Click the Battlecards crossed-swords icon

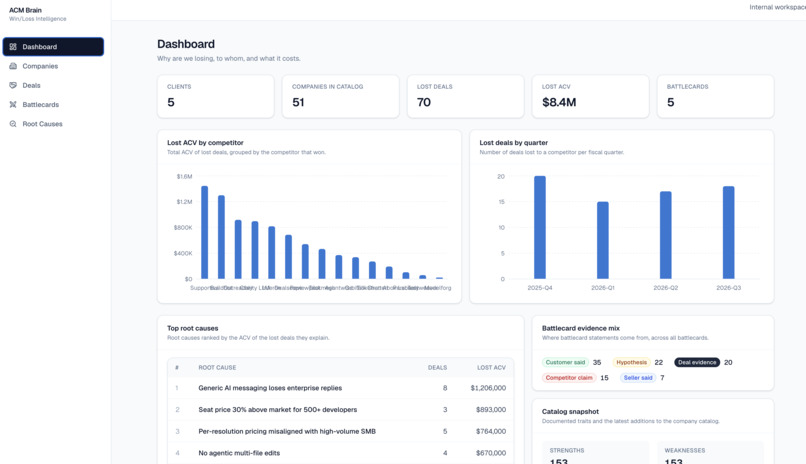(13, 104)
